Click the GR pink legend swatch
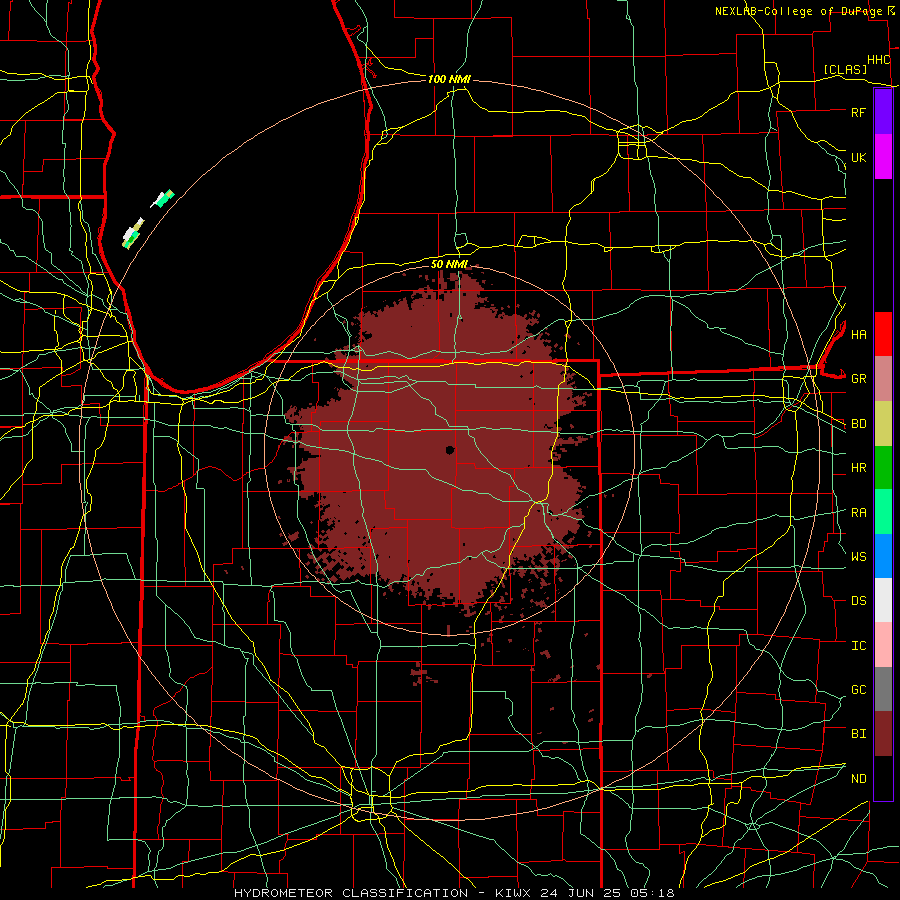900x900 pixels. click(883, 379)
